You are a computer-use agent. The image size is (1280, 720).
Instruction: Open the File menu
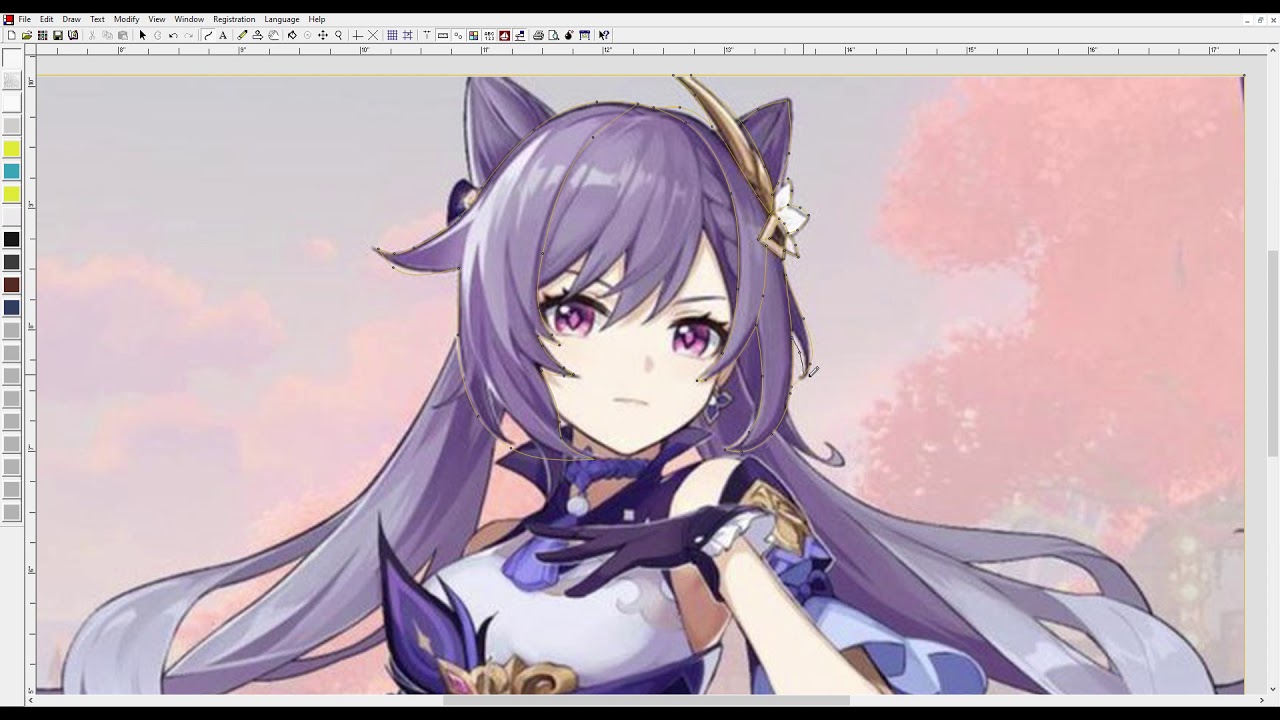click(24, 19)
